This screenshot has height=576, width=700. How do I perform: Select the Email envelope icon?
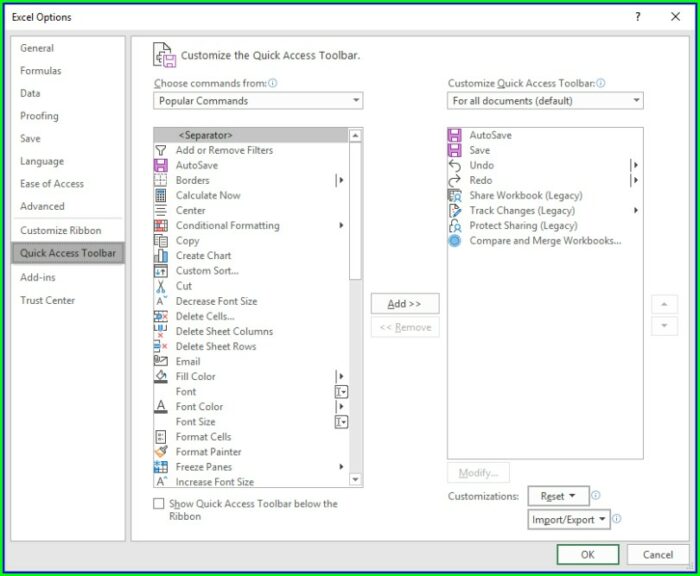(160, 361)
